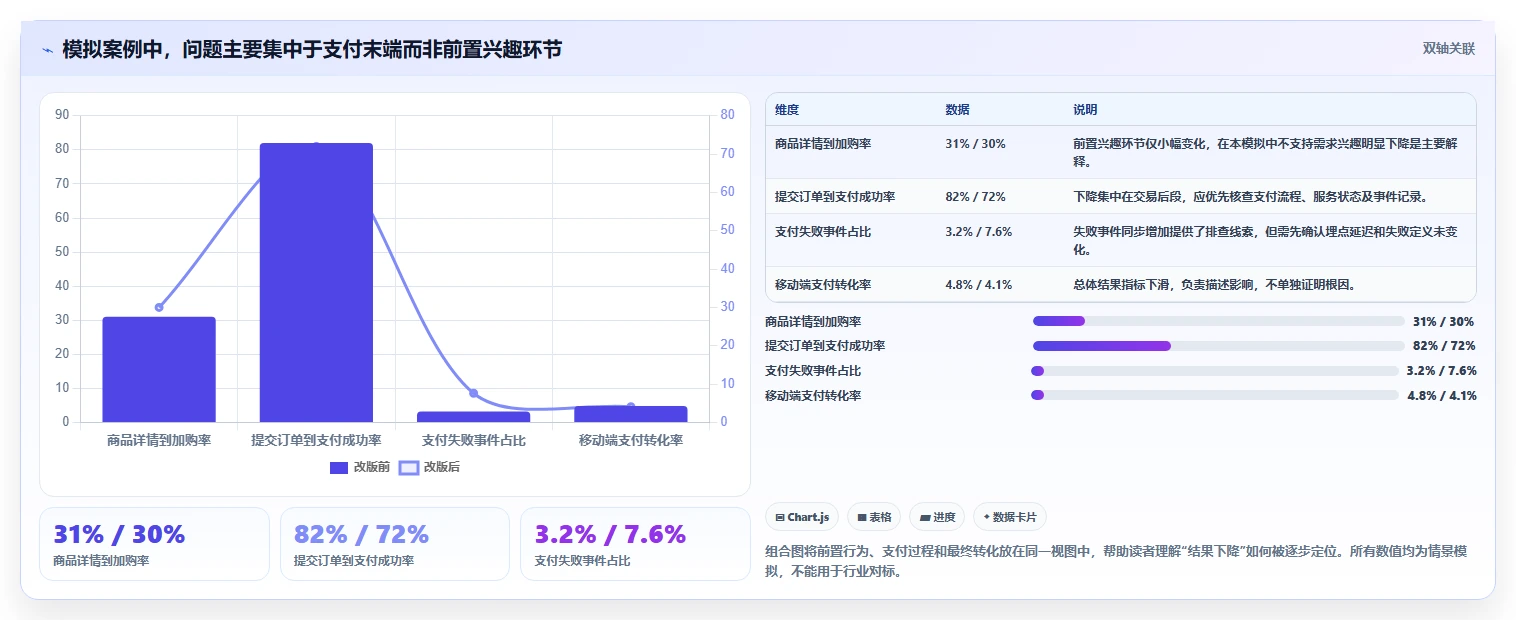Click the 90 tick on the left axis

(62, 115)
